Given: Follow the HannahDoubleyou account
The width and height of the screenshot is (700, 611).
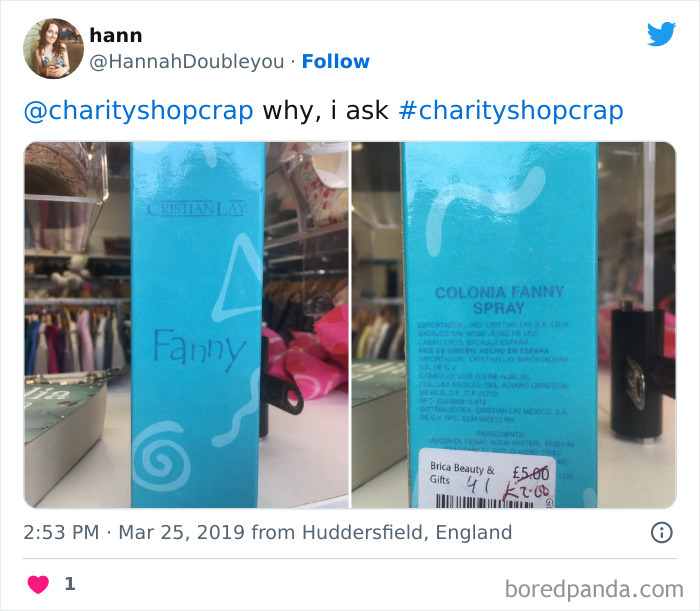Looking at the screenshot, I should click(x=336, y=62).
